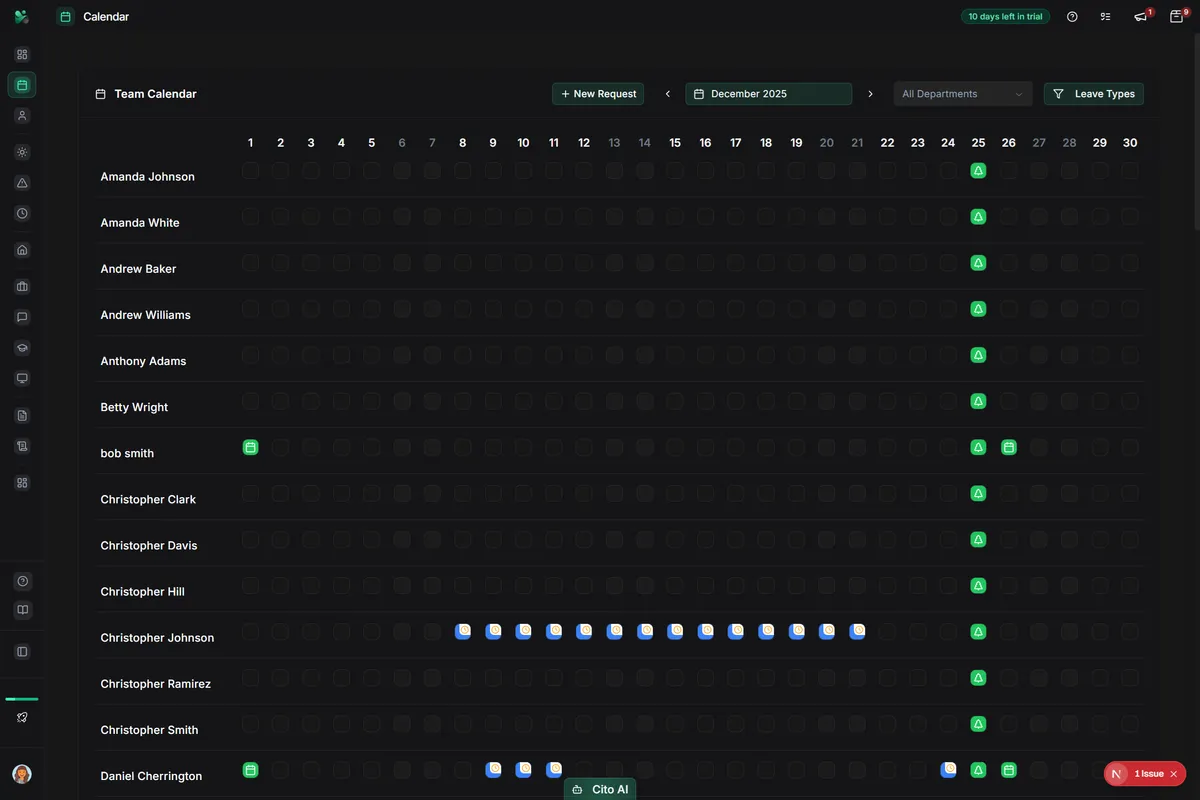This screenshot has height=800, width=1200.
Task: Open the dashboard icon below the app logo
Action: click(x=22, y=55)
